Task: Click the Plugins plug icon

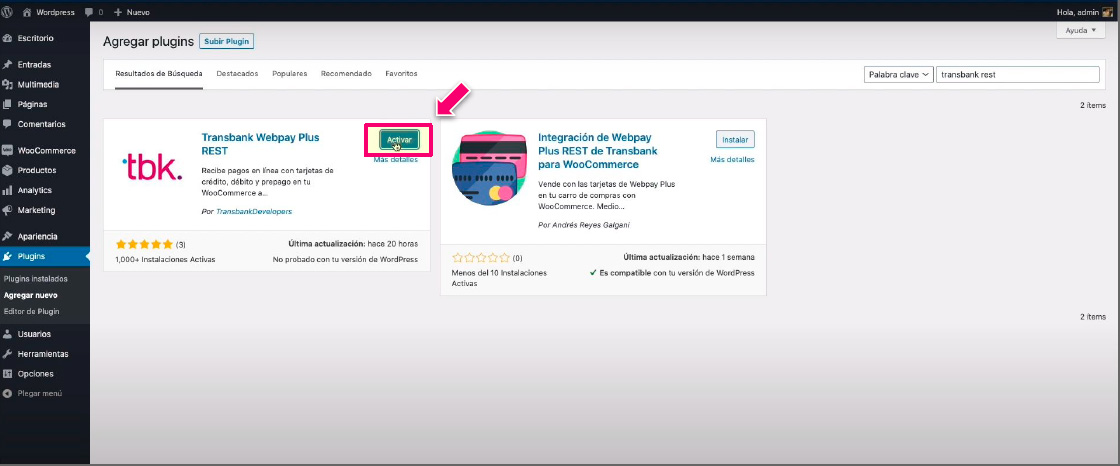Action: (7, 257)
